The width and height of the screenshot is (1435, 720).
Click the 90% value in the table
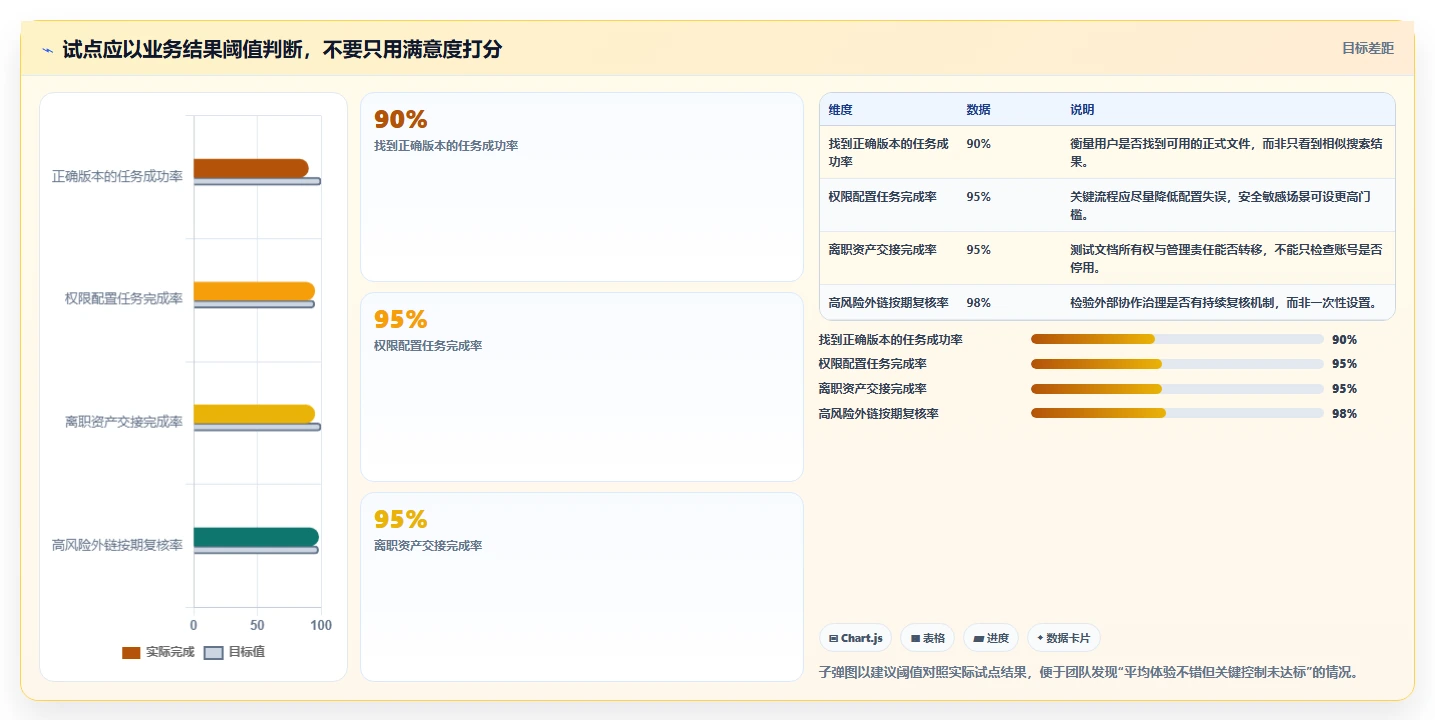click(979, 144)
